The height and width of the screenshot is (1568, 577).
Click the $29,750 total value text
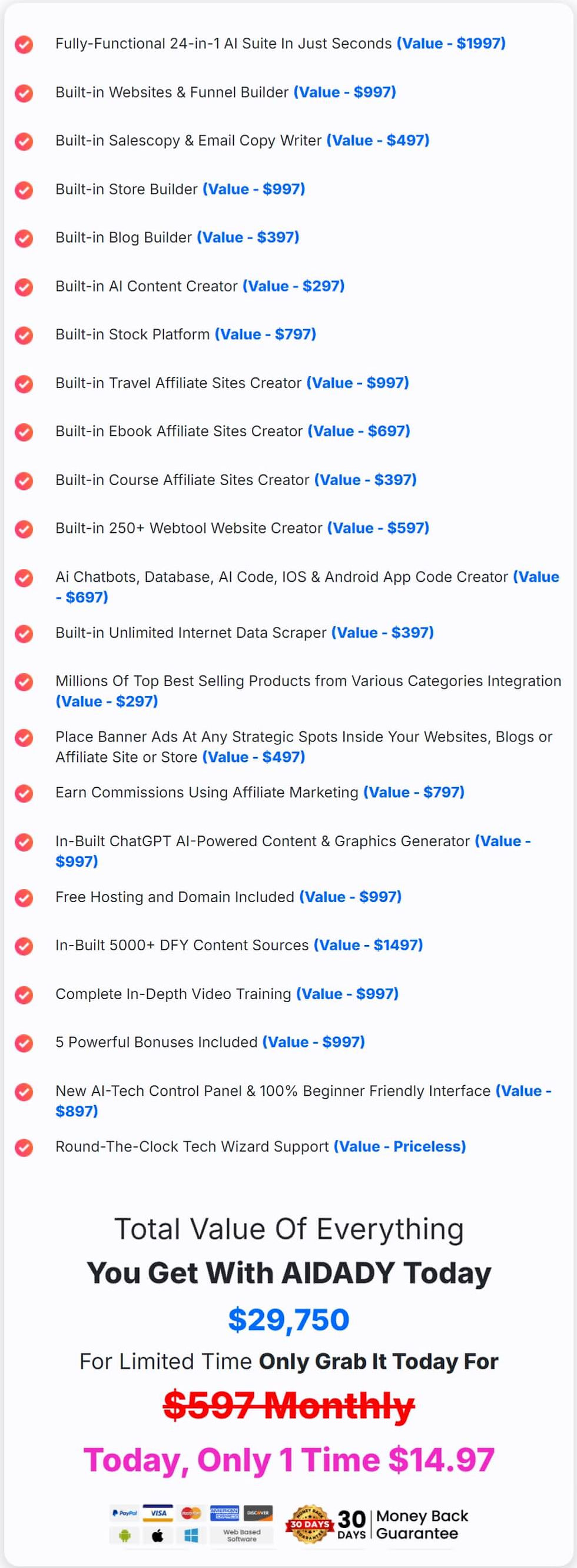[288, 1320]
